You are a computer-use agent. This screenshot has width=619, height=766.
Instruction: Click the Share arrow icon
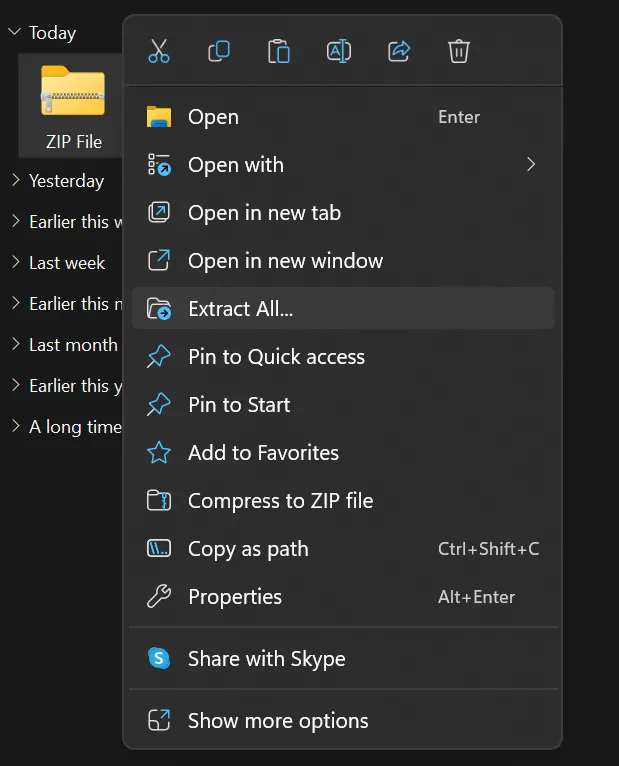coord(399,51)
